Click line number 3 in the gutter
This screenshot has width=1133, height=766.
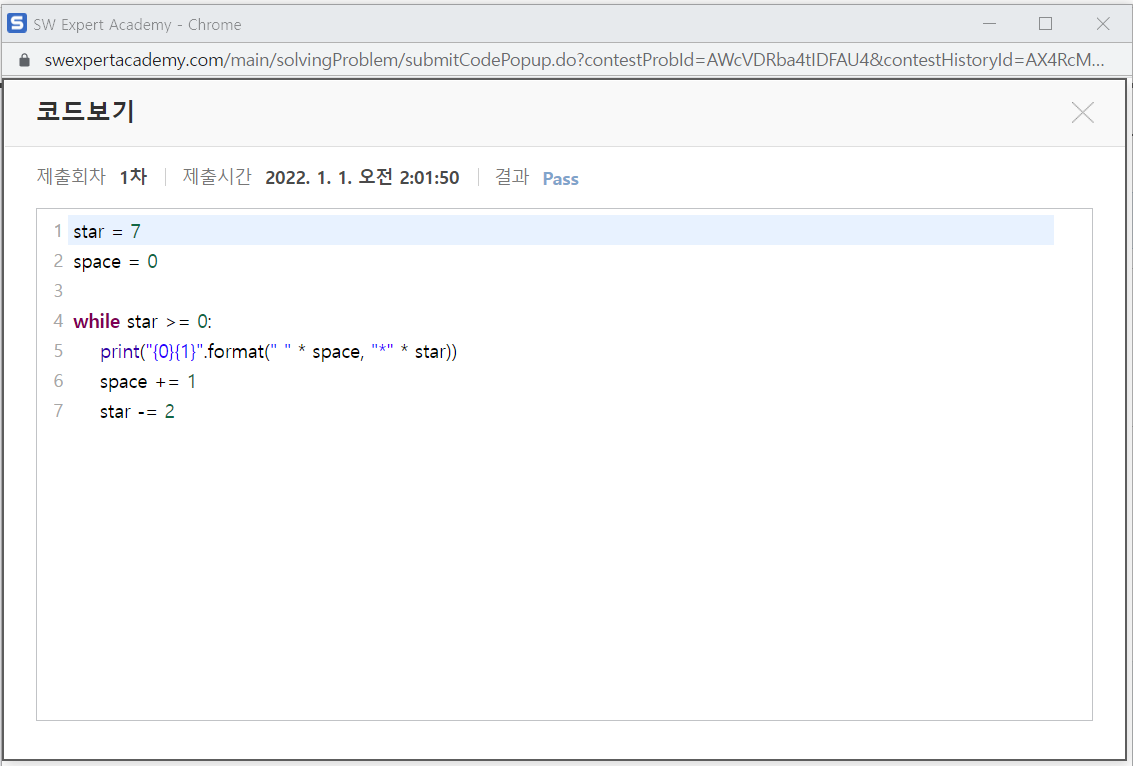58,291
